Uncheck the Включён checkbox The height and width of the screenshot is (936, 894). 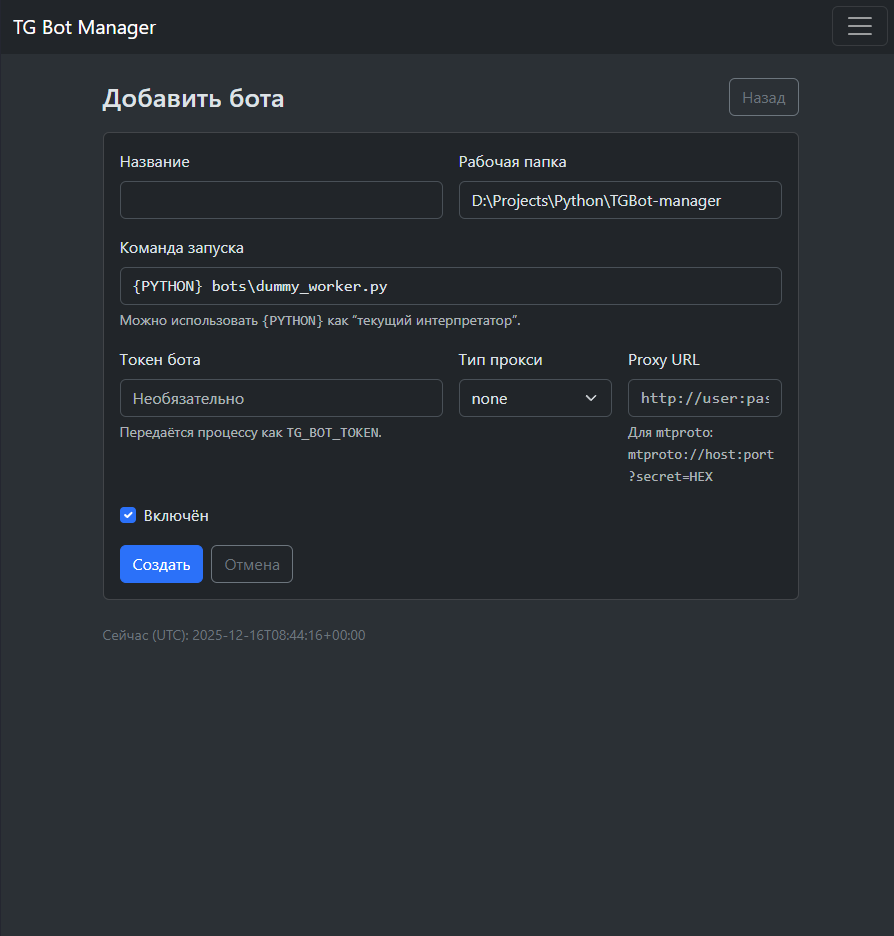point(128,515)
